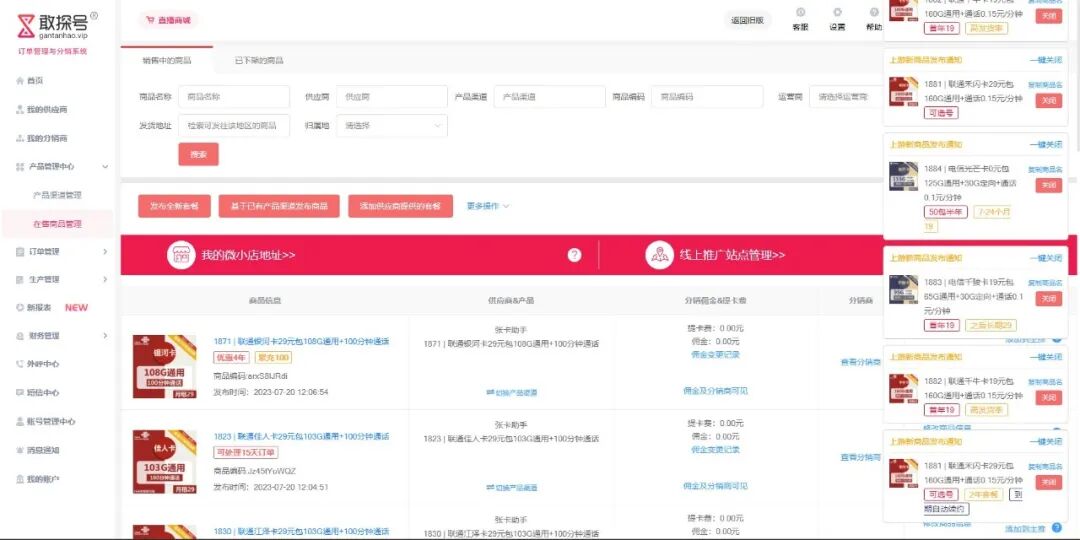Click the 银河卡 108G通用 product thumbnail
1080x540 pixels.
165,366
